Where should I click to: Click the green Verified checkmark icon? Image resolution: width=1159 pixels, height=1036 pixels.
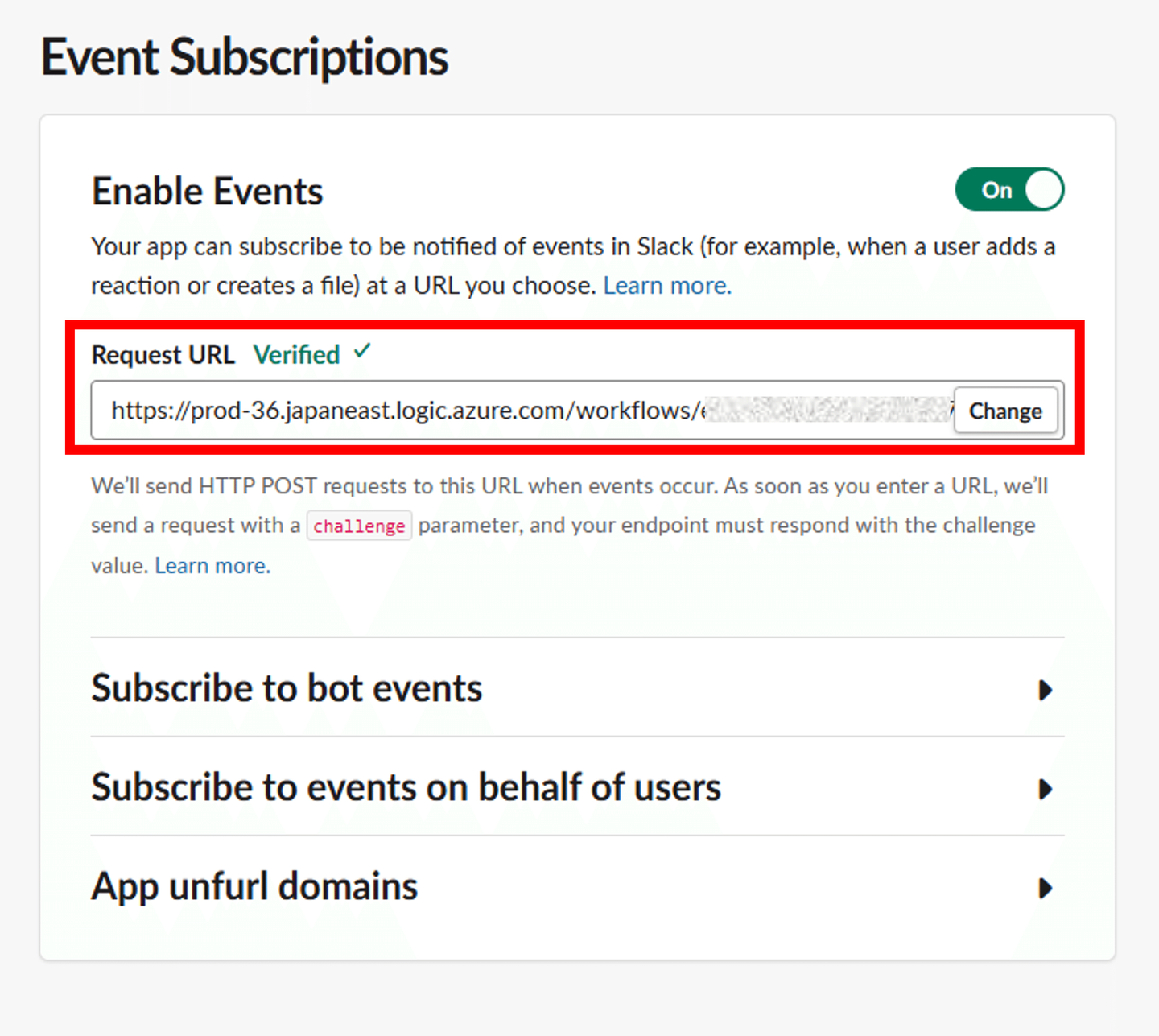pos(363,351)
